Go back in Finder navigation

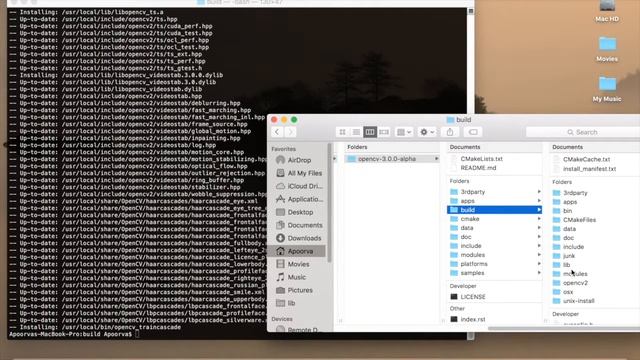[277, 132]
